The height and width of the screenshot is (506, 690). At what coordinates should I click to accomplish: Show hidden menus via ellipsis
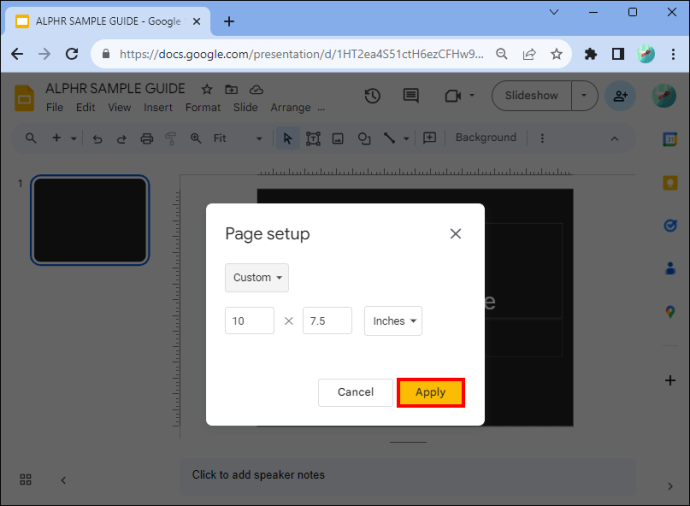point(321,108)
